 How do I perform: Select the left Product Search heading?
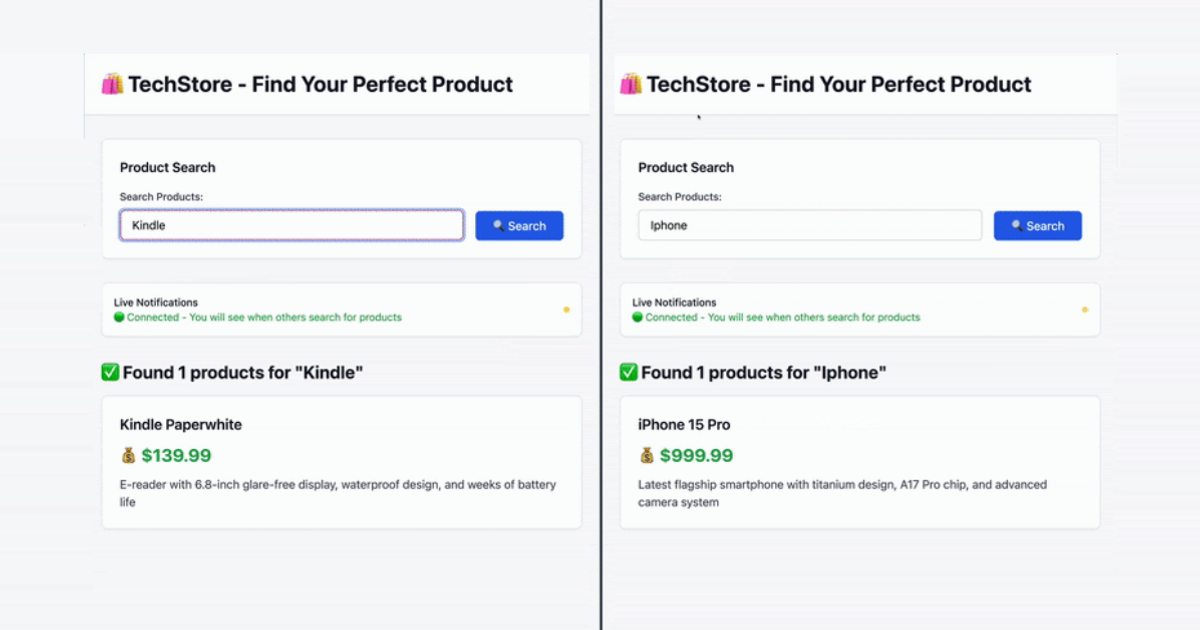pos(167,167)
